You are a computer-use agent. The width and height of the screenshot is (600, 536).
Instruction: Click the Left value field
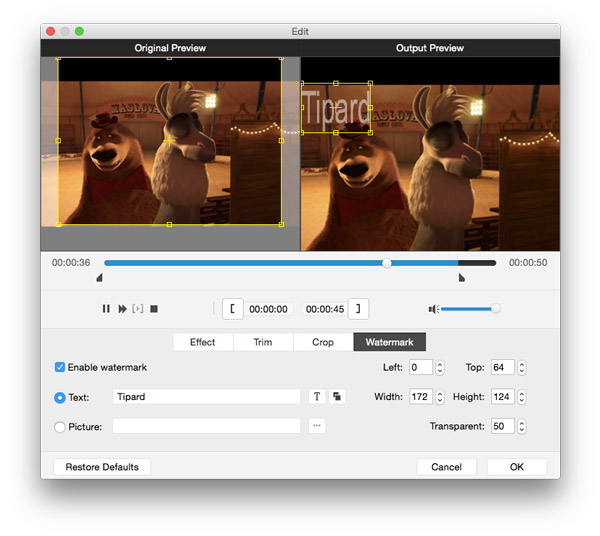tap(421, 367)
